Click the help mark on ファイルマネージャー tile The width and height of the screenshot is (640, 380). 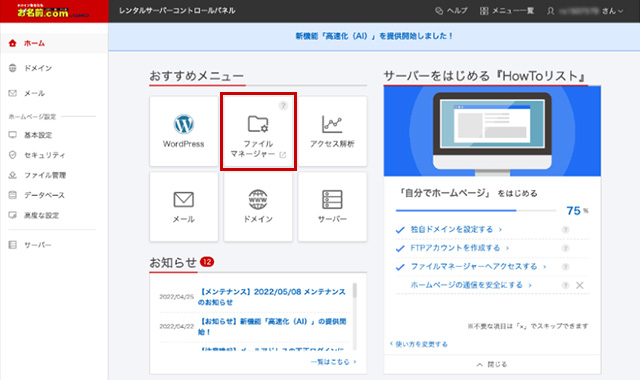[x=283, y=106]
